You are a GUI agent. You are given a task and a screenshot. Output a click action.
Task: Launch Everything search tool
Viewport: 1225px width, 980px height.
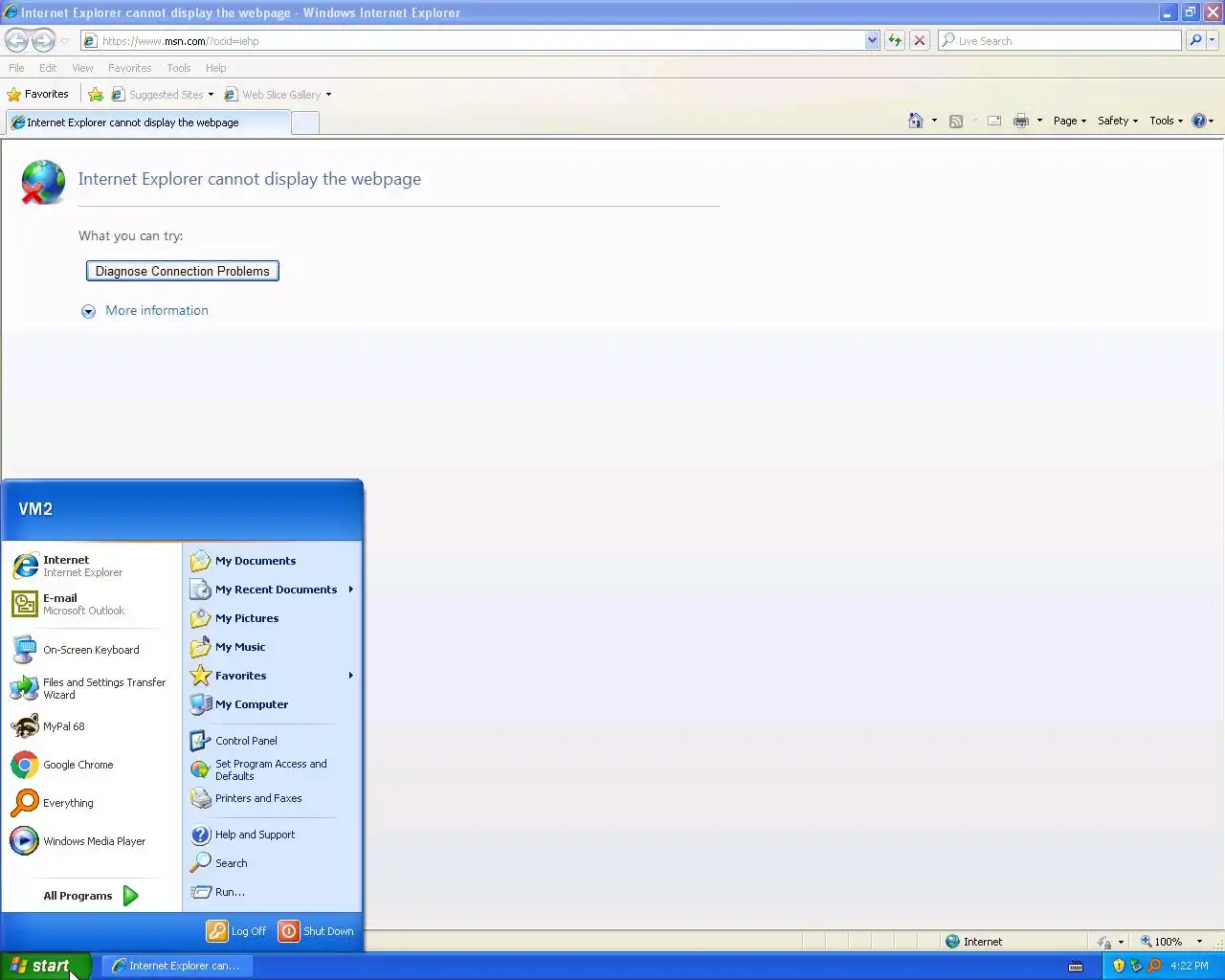pyautogui.click(x=92, y=803)
